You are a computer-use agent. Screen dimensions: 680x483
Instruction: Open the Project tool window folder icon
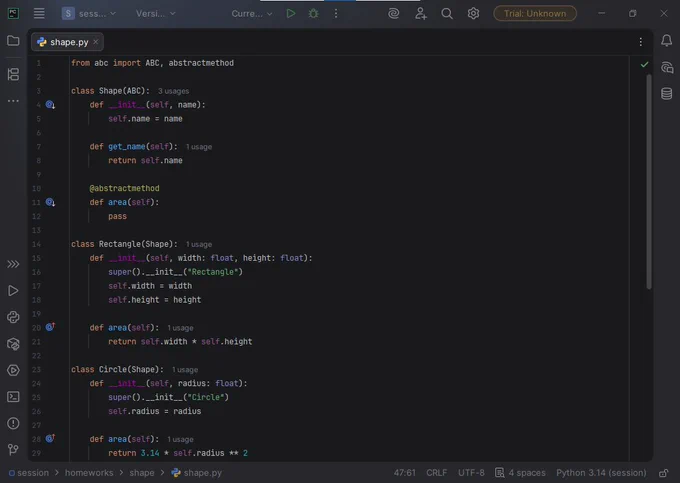pos(13,41)
